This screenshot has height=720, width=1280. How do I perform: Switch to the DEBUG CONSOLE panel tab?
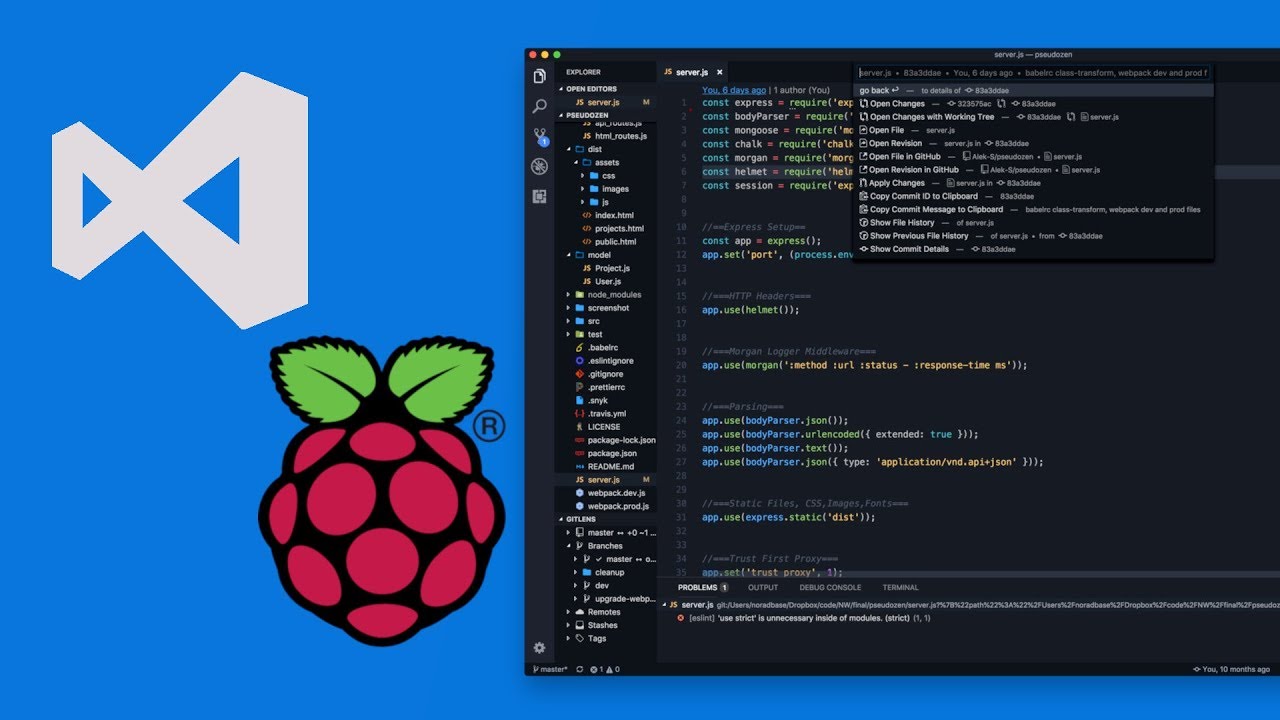coord(830,587)
